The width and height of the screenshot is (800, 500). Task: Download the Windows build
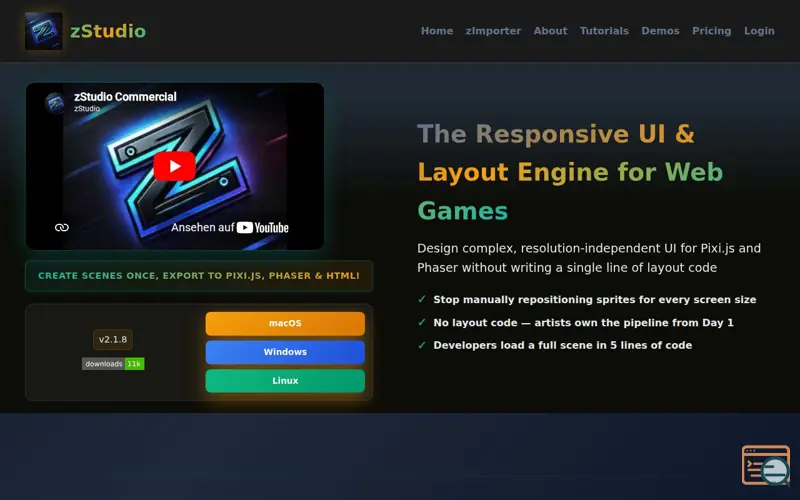pos(285,352)
